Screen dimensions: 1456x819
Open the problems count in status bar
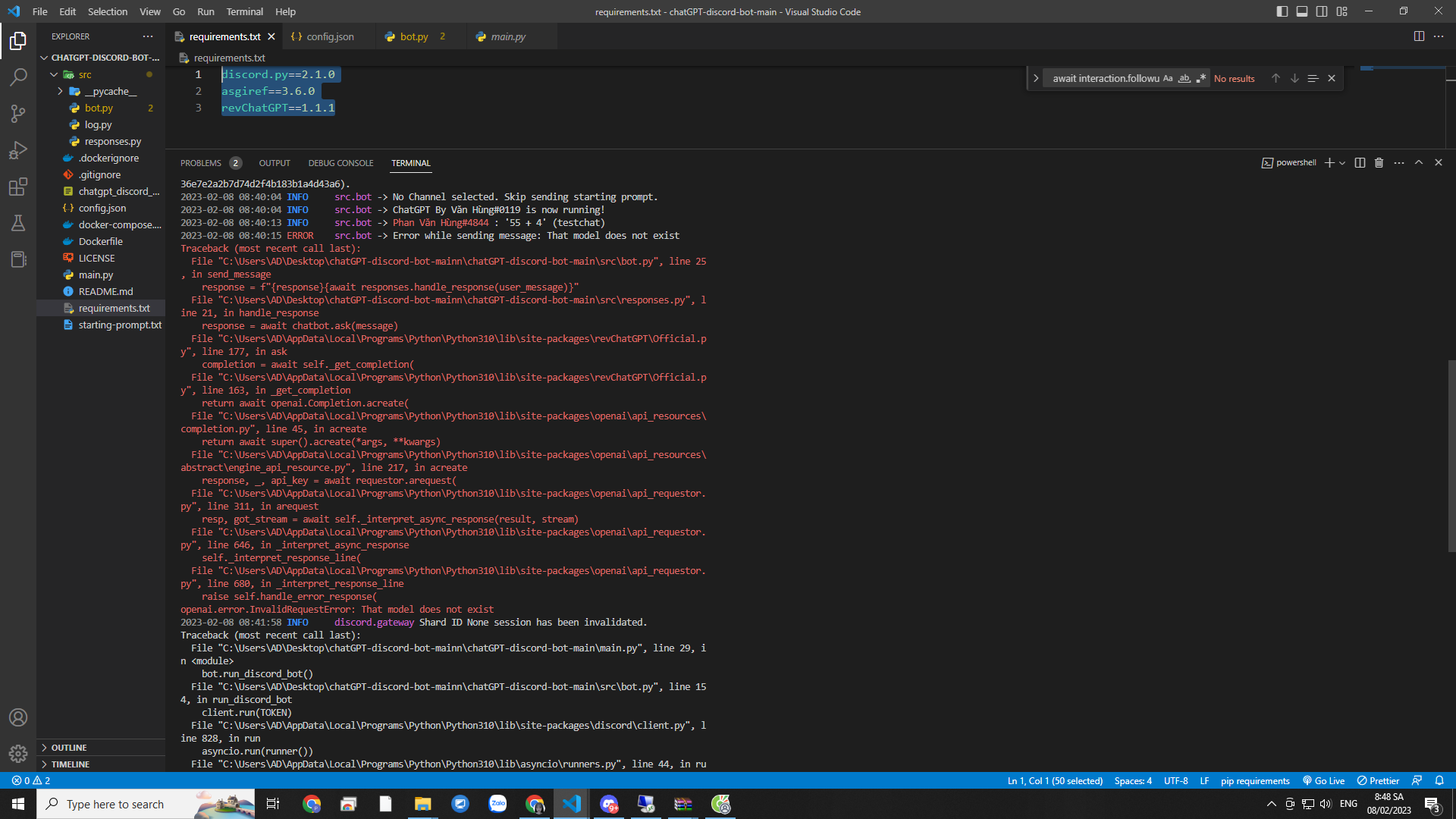(x=31, y=780)
